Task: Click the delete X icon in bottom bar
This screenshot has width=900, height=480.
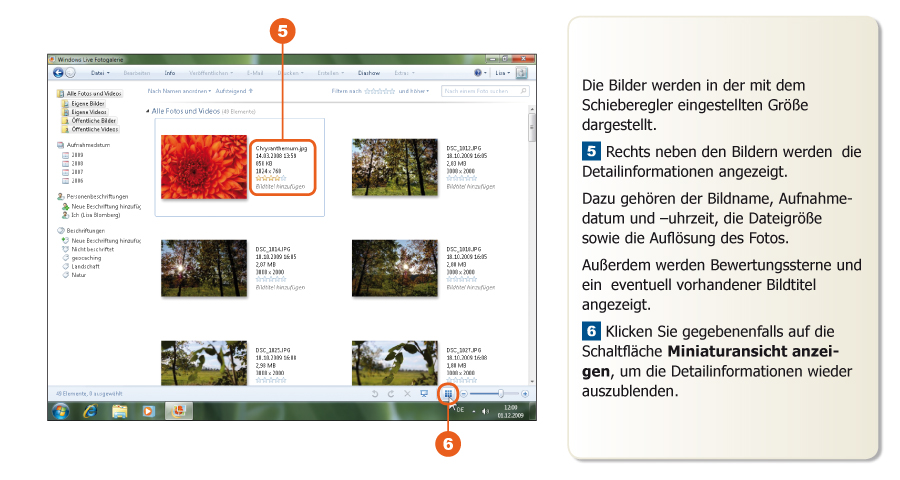Action: click(x=407, y=394)
